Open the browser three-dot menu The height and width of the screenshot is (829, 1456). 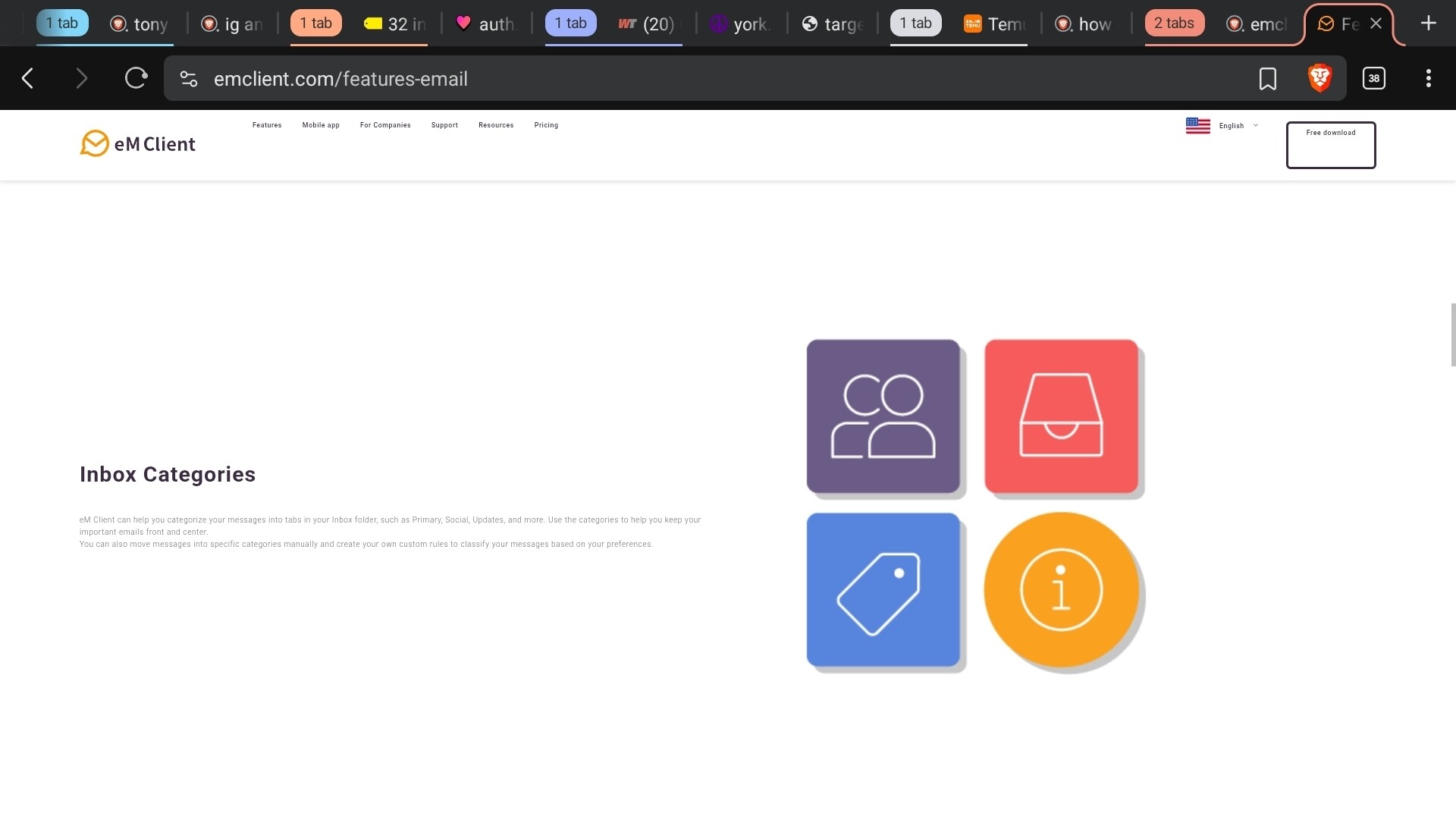click(x=1428, y=78)
